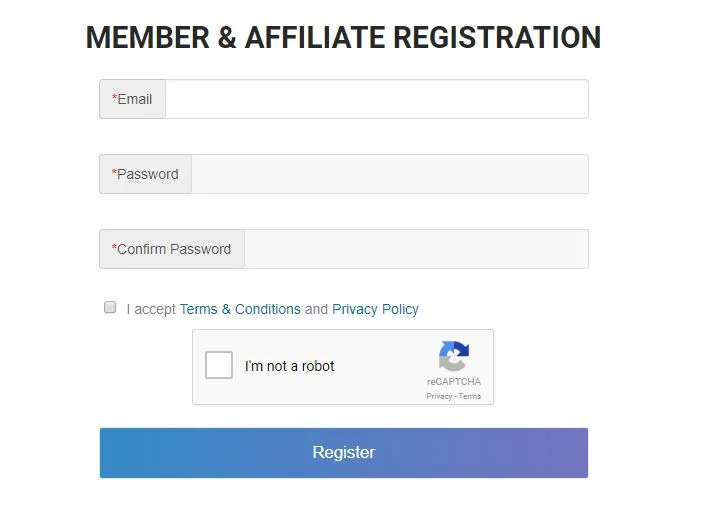
Task: Click into the Password text box
Action: (x=390, y=174)
